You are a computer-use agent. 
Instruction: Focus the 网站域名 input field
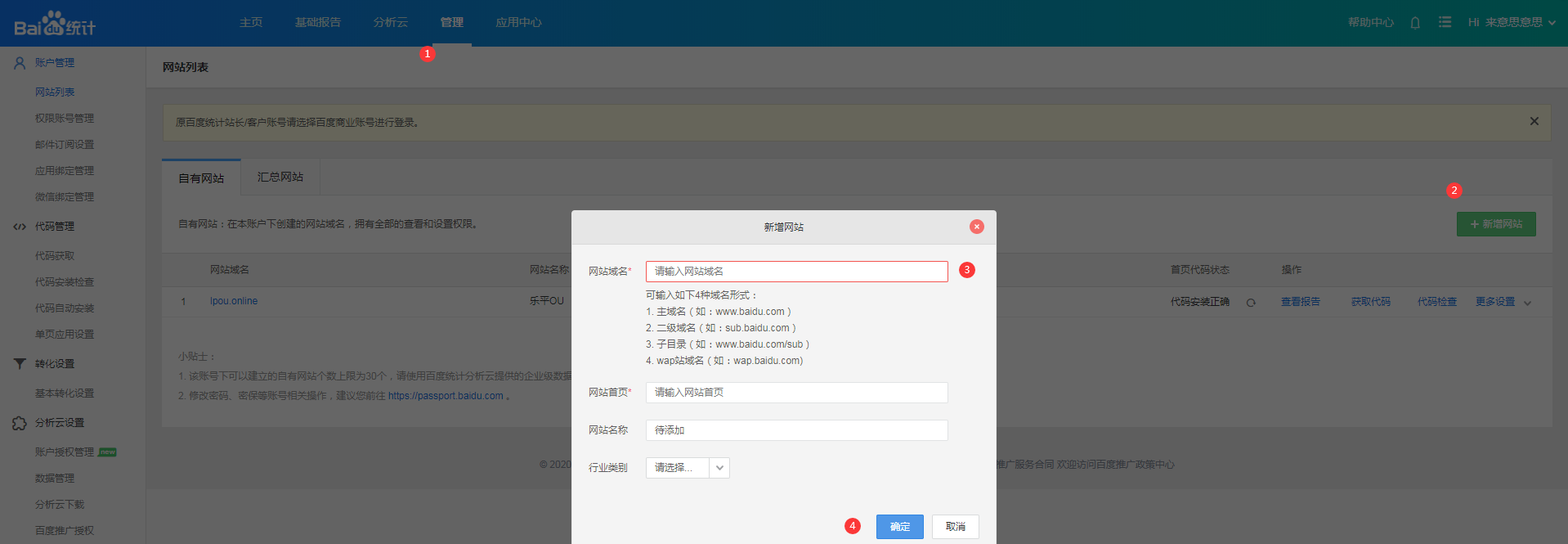[797, 272]
